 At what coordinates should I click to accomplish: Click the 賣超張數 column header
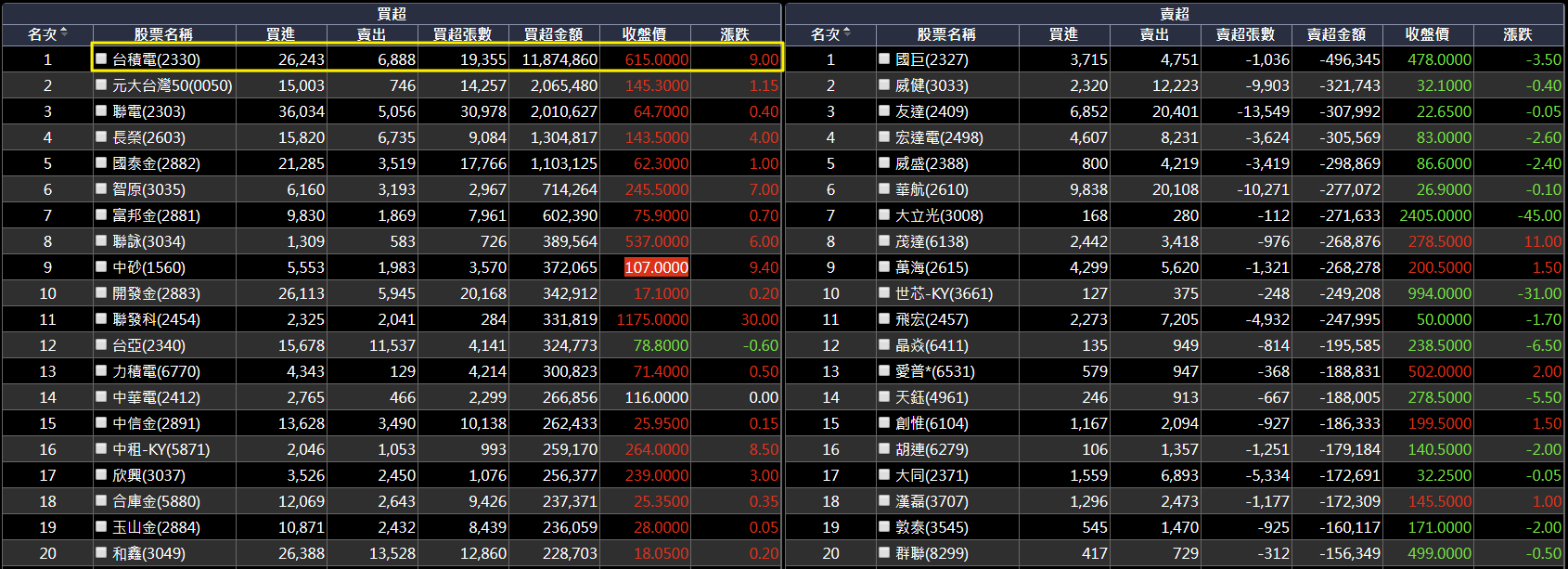coord(1245,34)
